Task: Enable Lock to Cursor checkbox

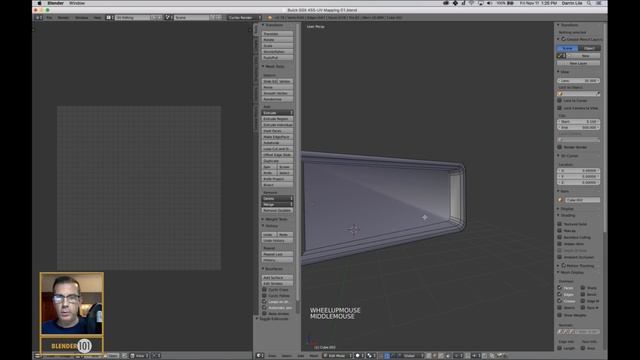Action: (x=560, y=100)
